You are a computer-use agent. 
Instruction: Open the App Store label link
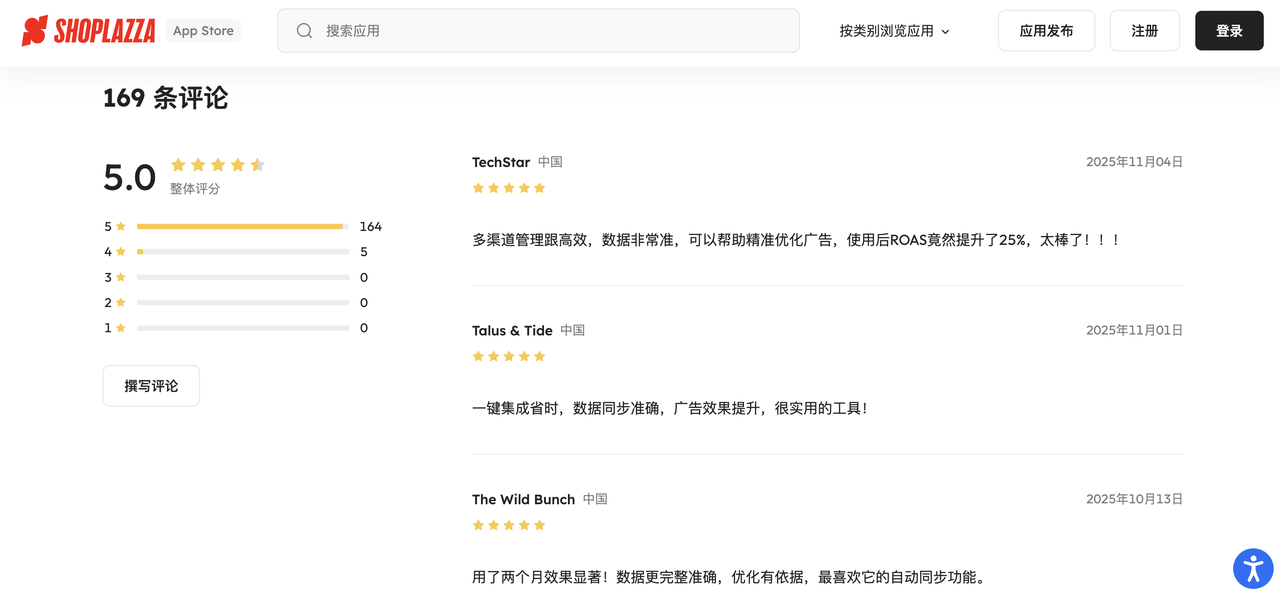pos(203,31)
